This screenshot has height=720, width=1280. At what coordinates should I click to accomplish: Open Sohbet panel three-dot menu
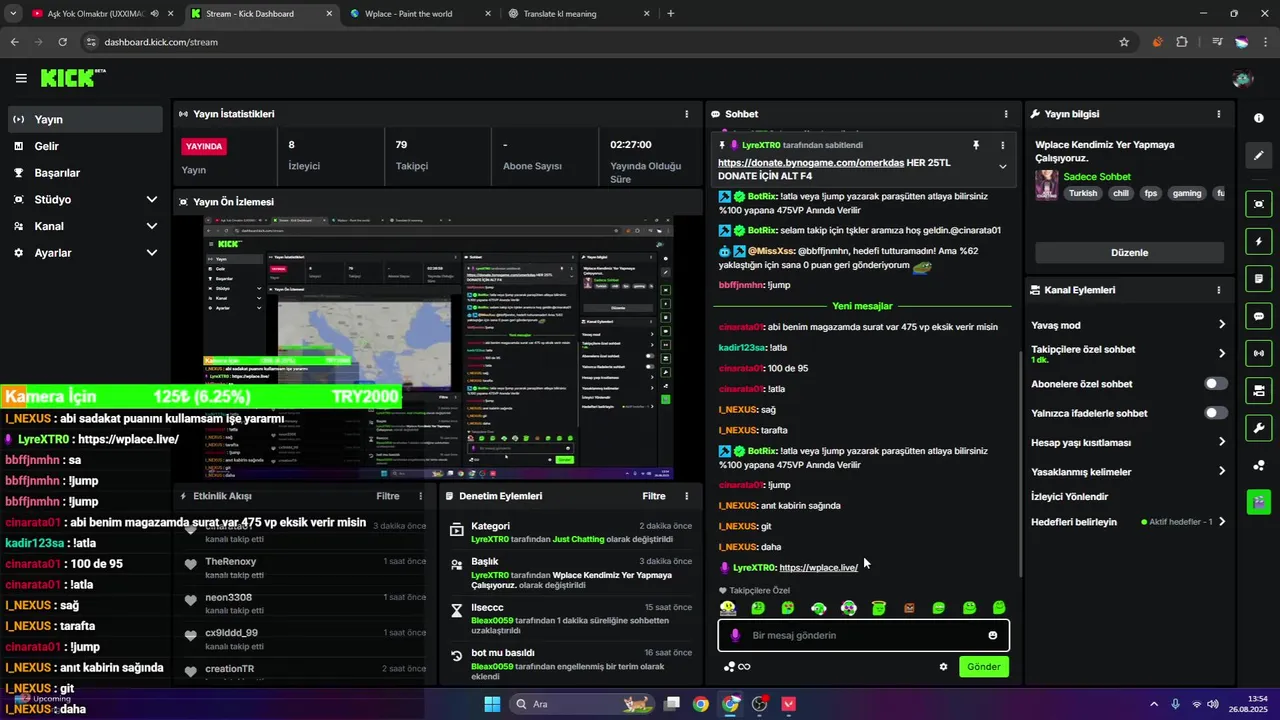(x=1006, y=114)
